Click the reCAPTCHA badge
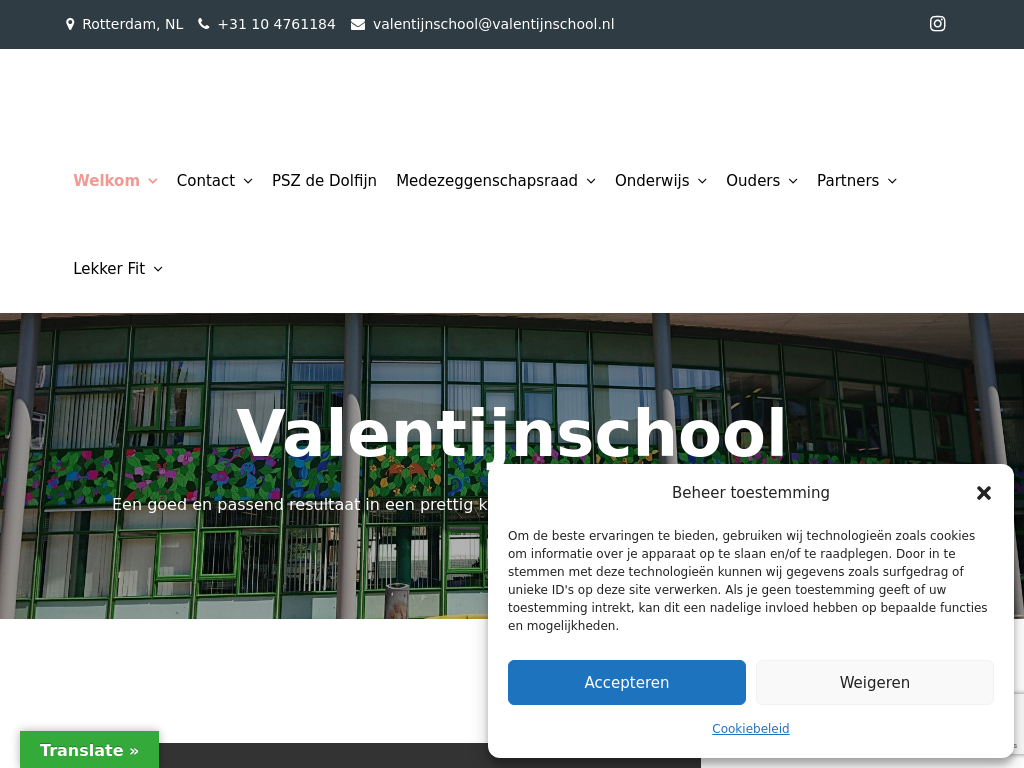This screenshot has height=768, width=1024. coord(1018,724)
